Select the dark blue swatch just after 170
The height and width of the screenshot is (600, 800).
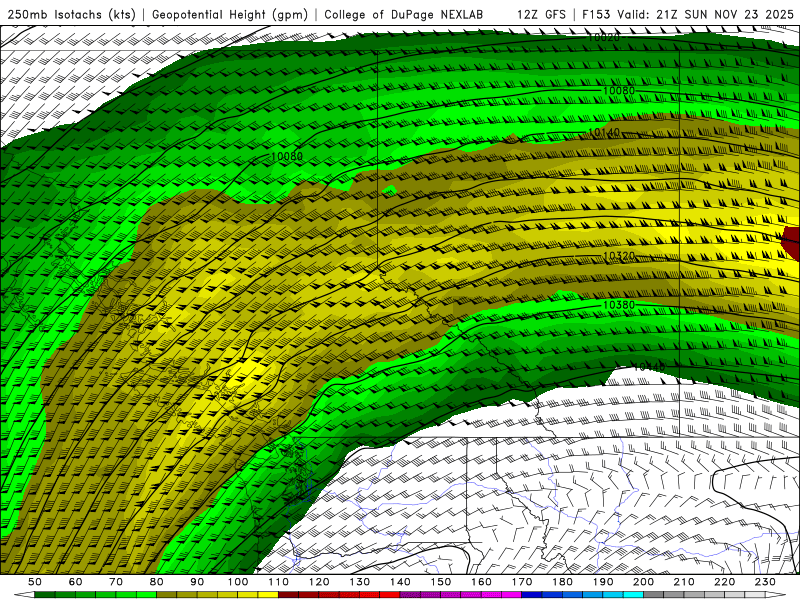click(x=531, y=595)
